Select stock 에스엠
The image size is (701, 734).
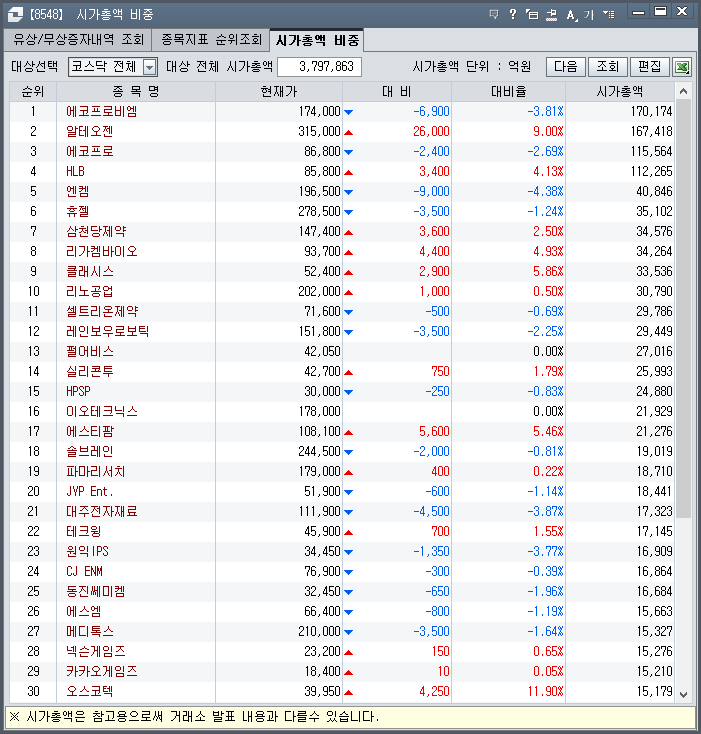[x=84, y=612]
